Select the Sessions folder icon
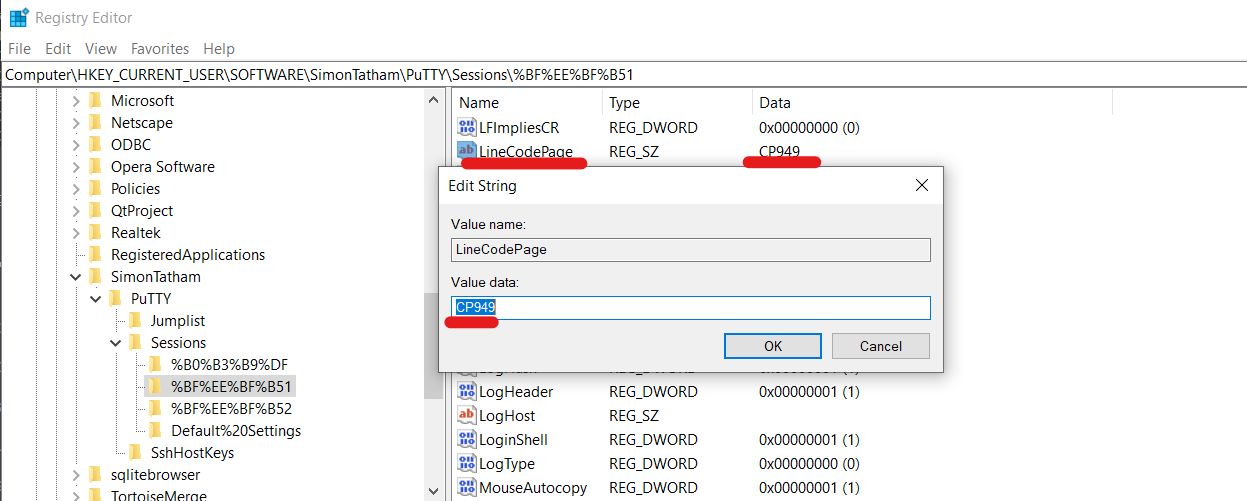Viewport: 1247px width, 501px height. click(x=136, y=343)
